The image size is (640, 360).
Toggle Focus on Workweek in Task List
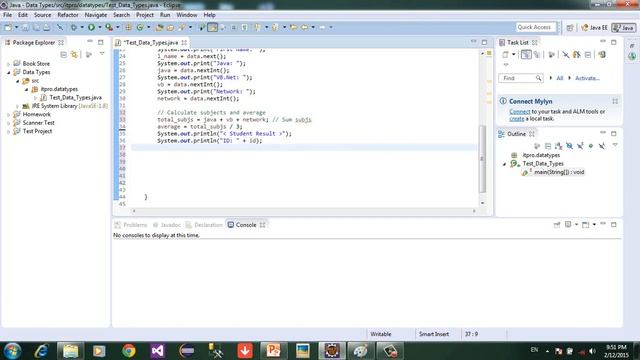tap(551, 54)
